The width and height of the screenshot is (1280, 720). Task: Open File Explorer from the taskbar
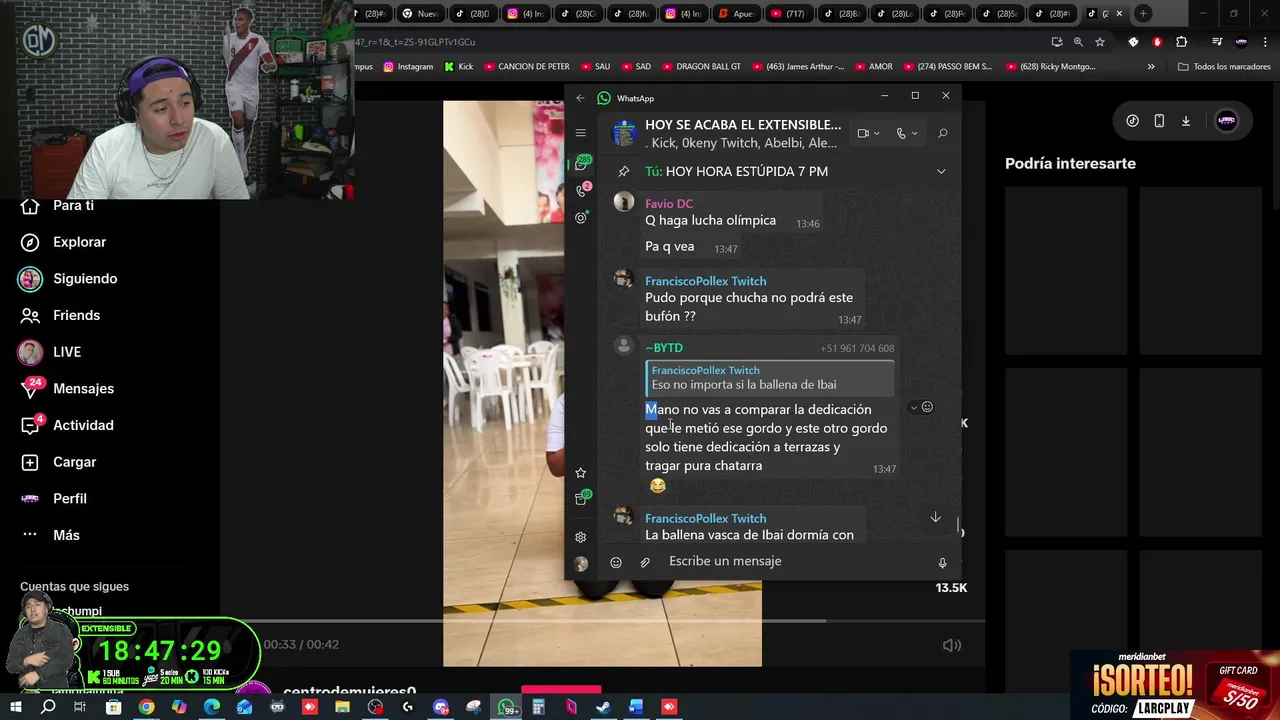tap(342, 707)
